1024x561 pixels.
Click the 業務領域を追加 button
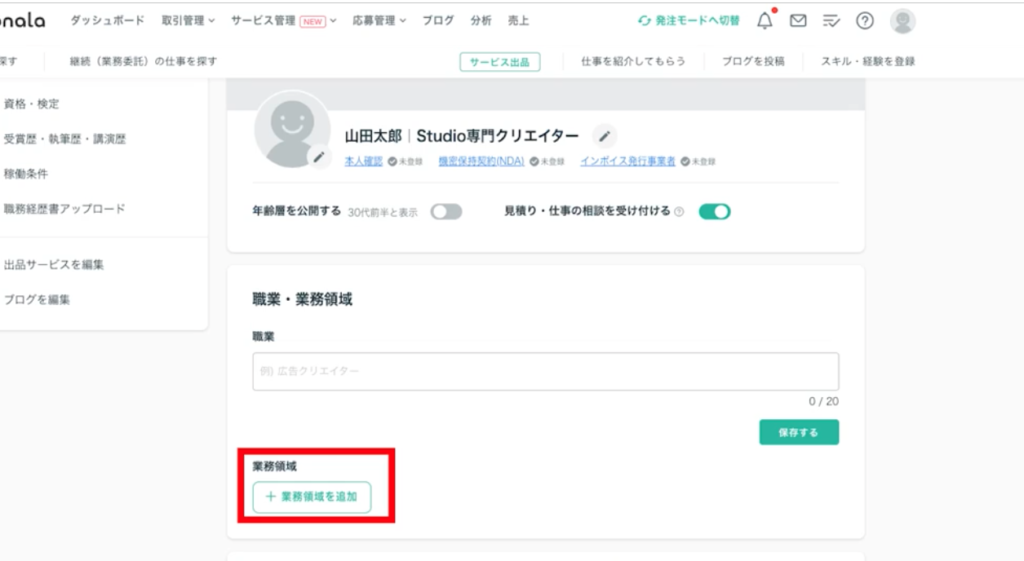312,497
